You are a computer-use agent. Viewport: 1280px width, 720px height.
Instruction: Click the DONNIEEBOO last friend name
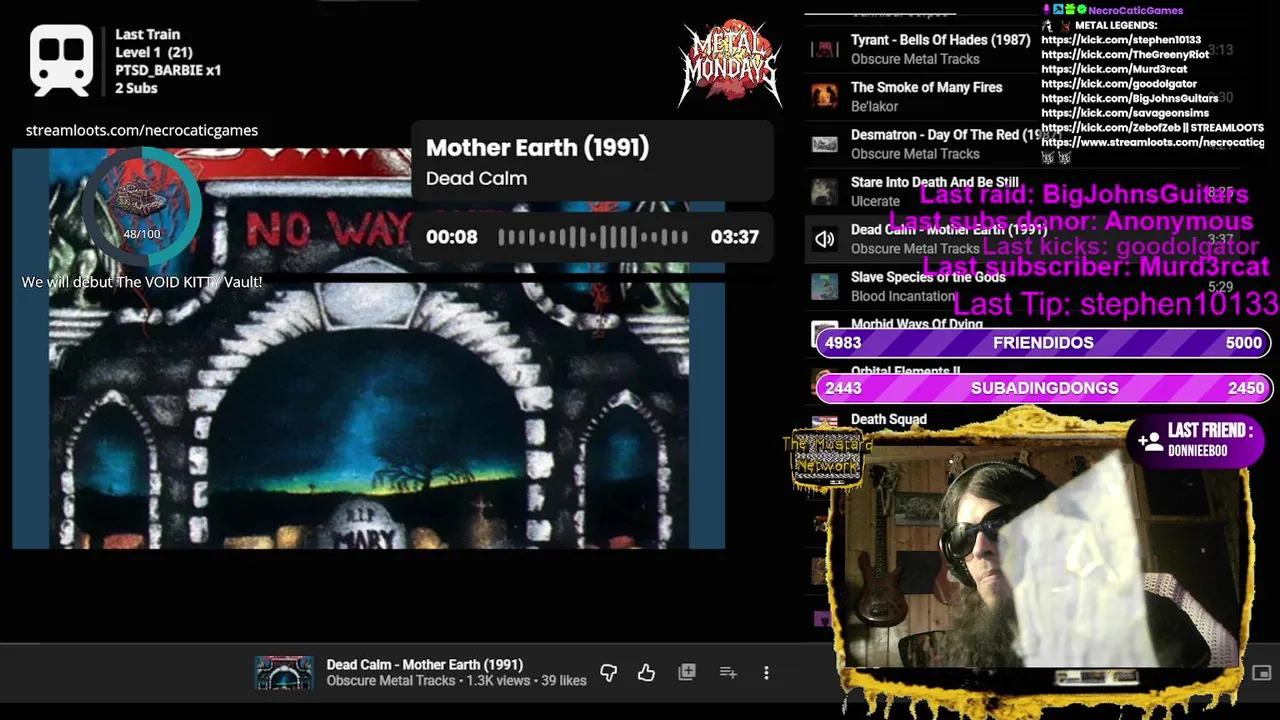pos(1197,452)
